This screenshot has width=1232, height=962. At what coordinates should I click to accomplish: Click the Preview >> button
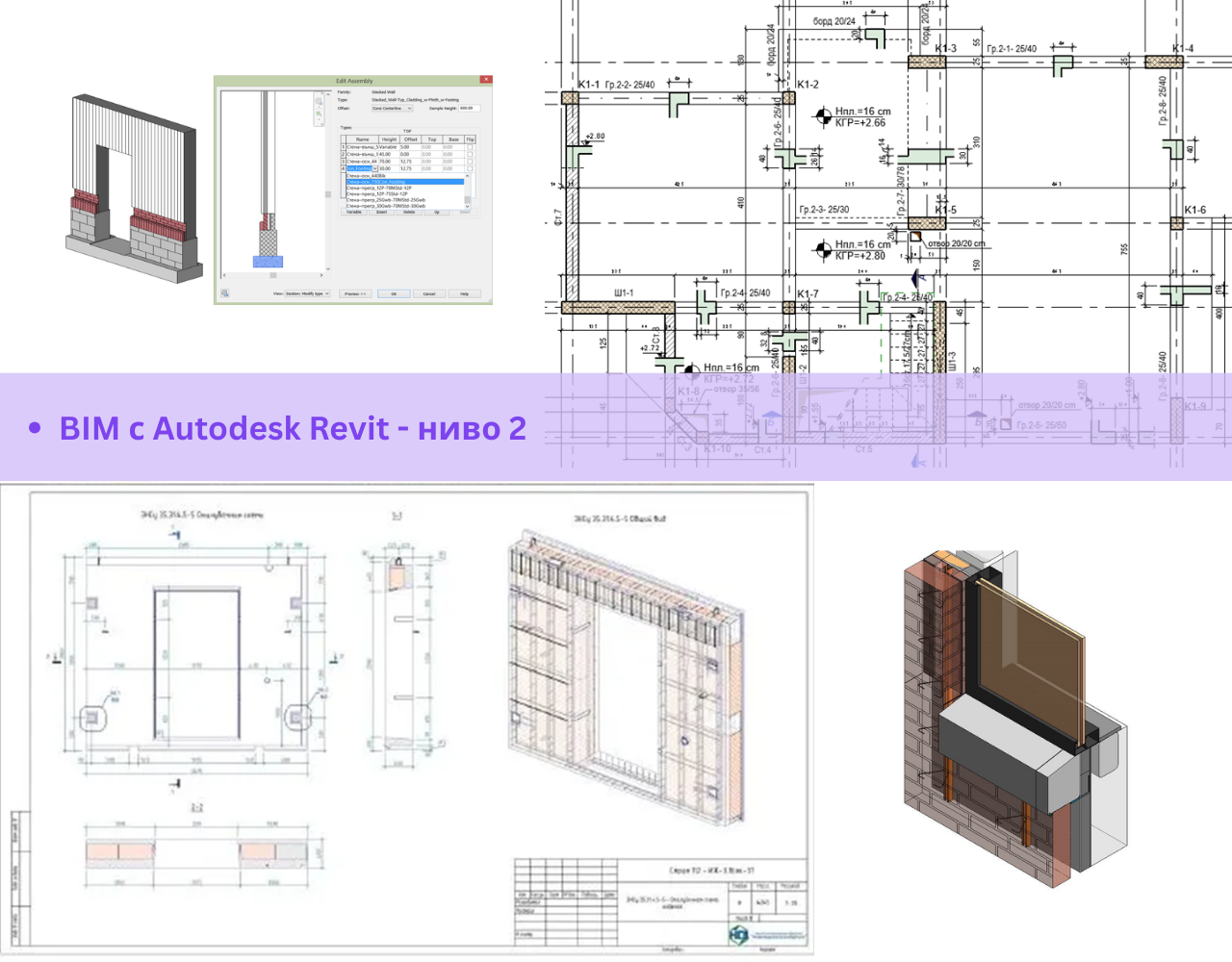point(355,293)
